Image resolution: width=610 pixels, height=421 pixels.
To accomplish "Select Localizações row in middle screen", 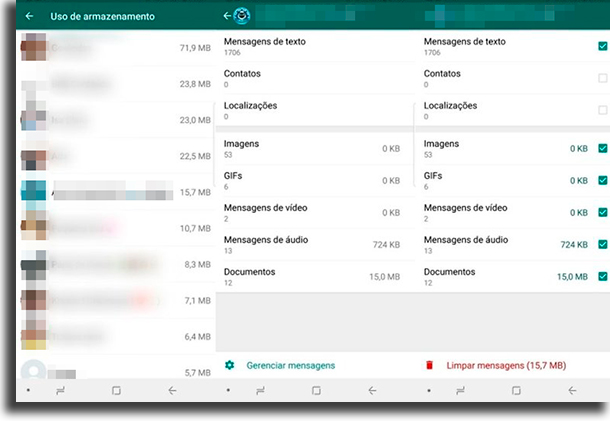I will [315, 110].
